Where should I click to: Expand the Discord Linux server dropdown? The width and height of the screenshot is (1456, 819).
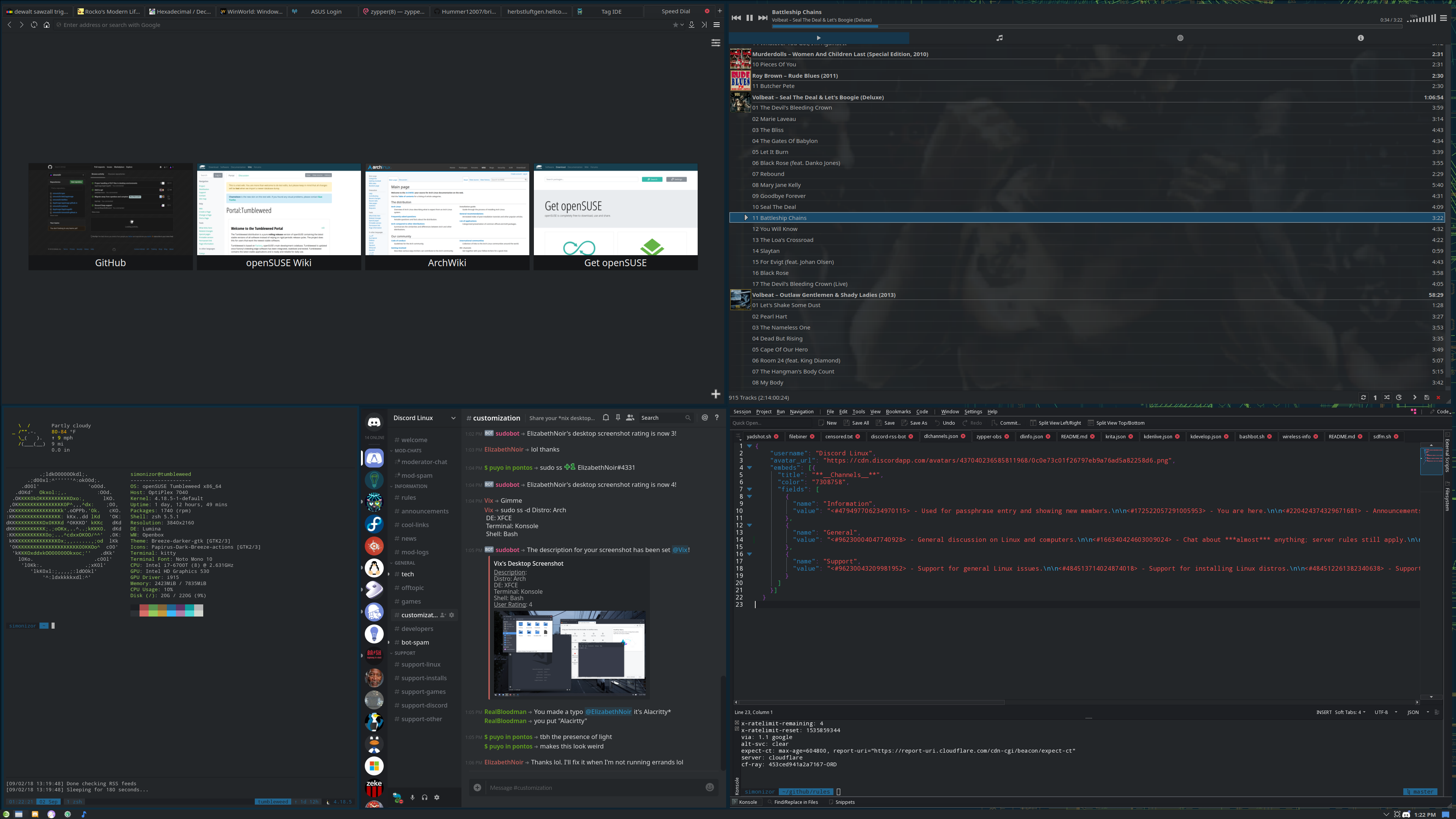coord(453,418)
